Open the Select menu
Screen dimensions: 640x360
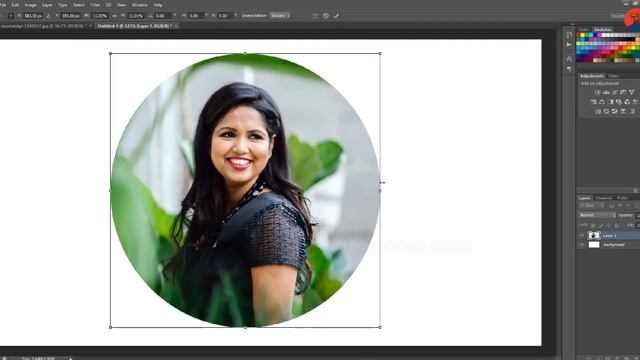79,5
